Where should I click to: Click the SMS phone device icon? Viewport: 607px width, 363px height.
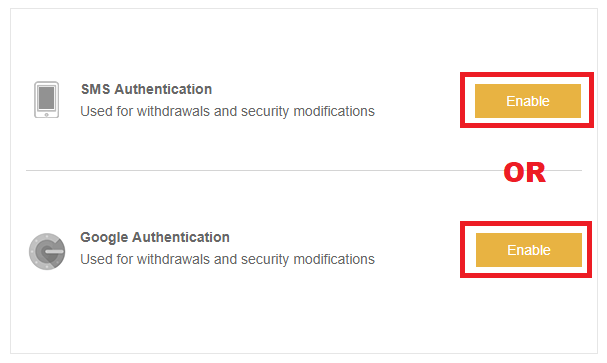pos(46,99)
